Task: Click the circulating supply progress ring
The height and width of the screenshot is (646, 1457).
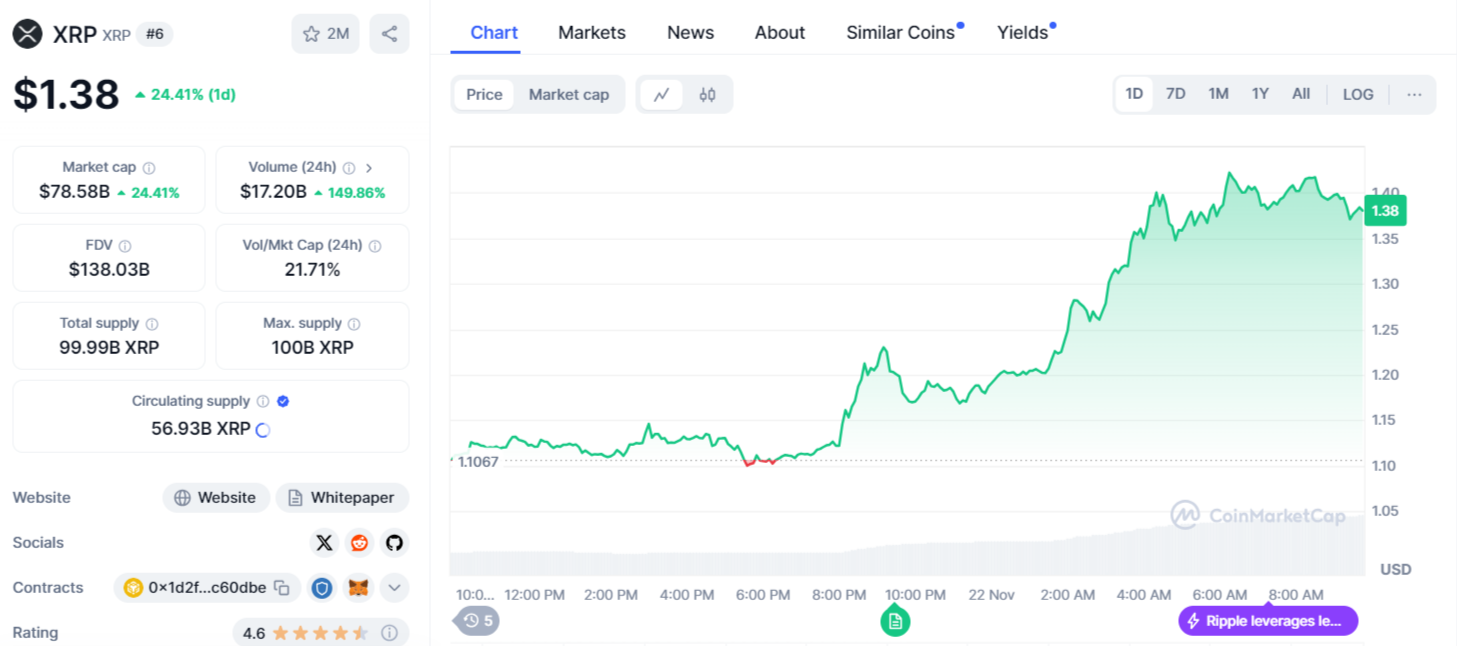Action: [x=263, y=430]
